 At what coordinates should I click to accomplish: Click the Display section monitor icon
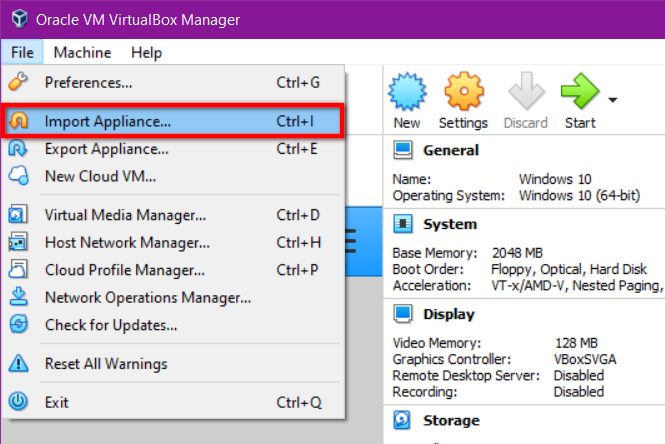coord(402,314)
